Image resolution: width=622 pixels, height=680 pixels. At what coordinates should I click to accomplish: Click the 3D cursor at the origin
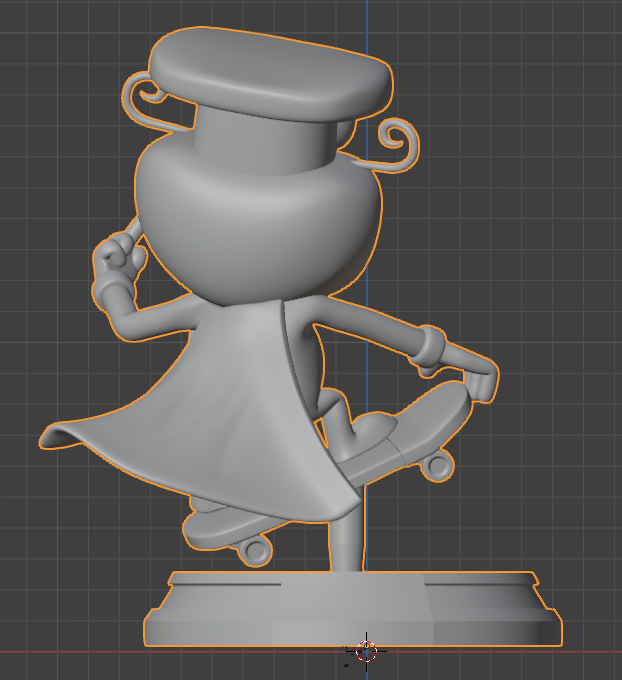pyautogui.click(x=367, y=651)
